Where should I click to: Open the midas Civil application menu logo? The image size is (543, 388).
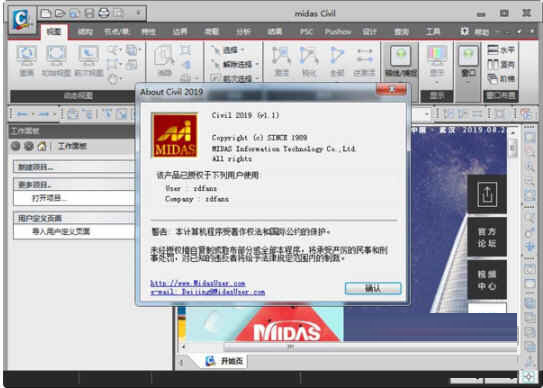tap(21, 20)
